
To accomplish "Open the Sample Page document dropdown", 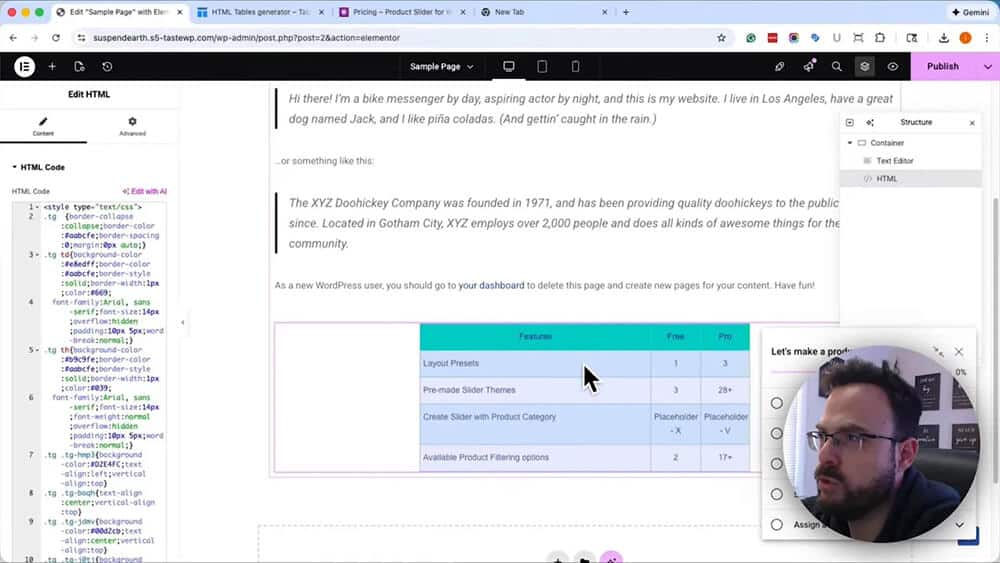I will pyautogui.click(x=441, y=66).
